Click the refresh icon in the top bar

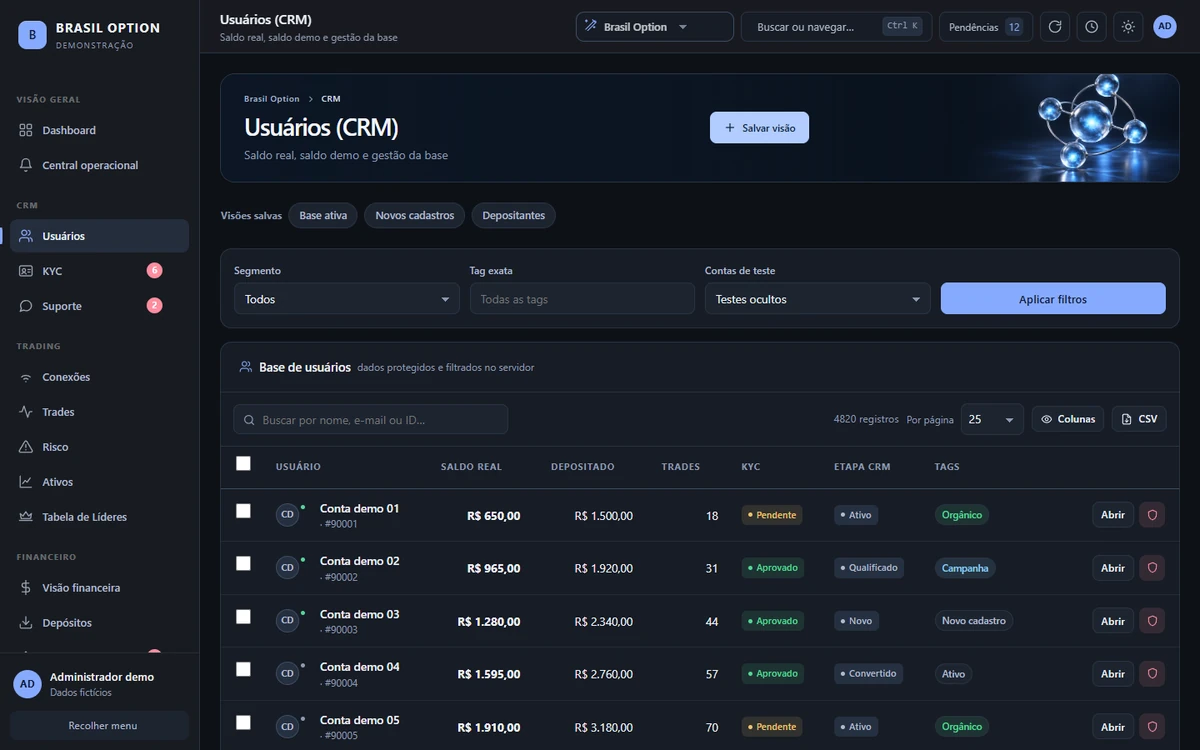tap(1055, 27)
